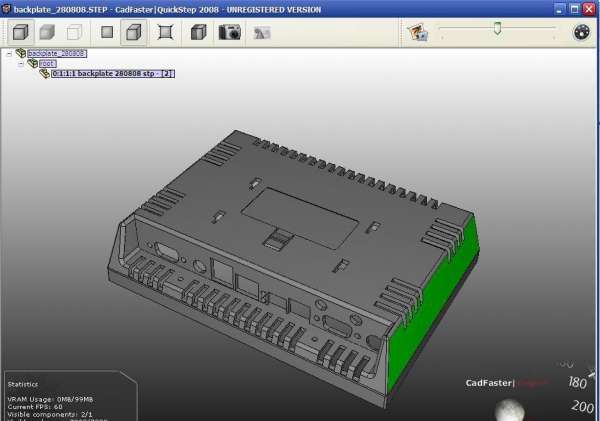Select the backplate_280808 tree label

57,54
